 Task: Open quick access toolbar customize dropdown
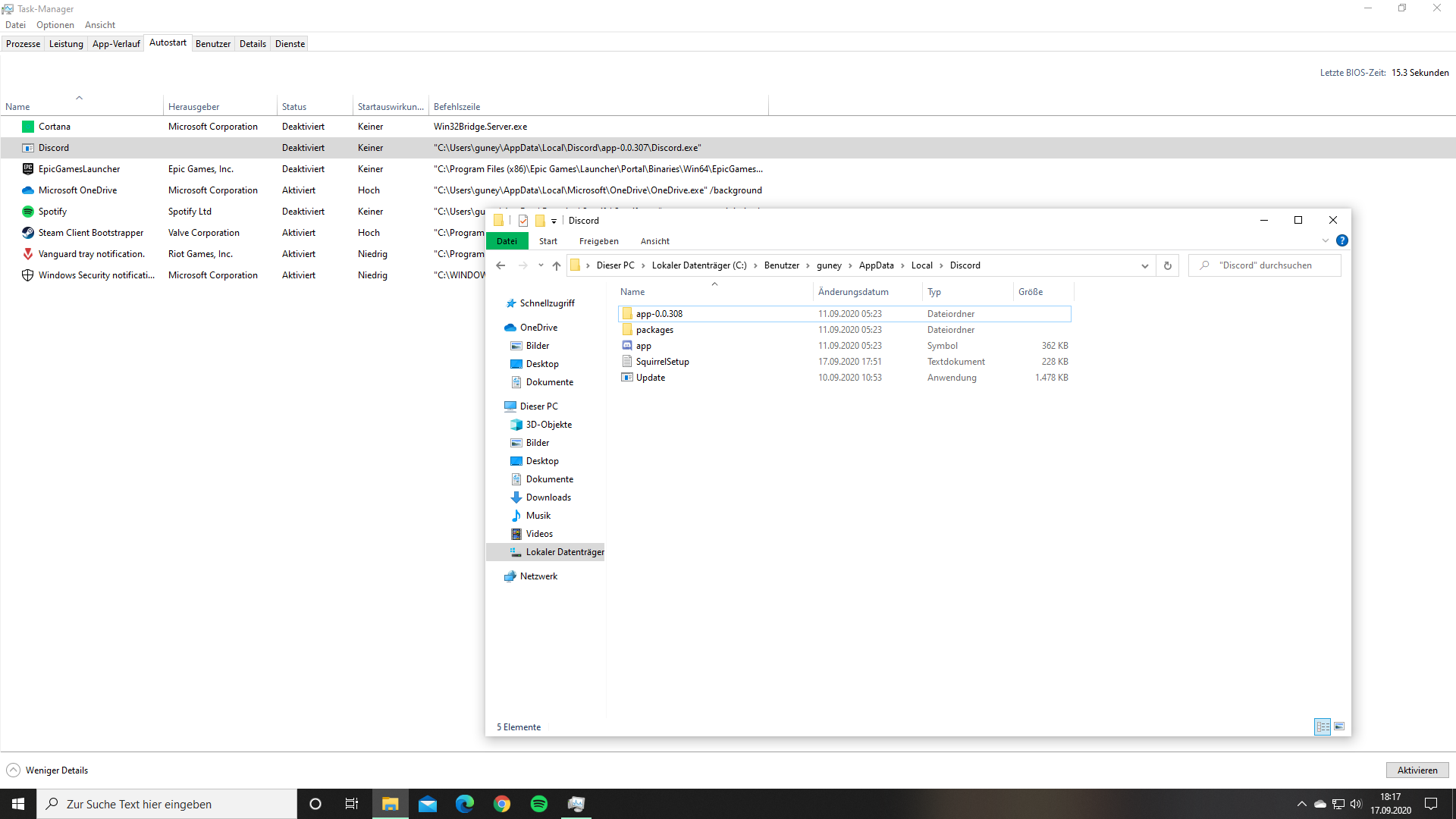coord(554,221)
